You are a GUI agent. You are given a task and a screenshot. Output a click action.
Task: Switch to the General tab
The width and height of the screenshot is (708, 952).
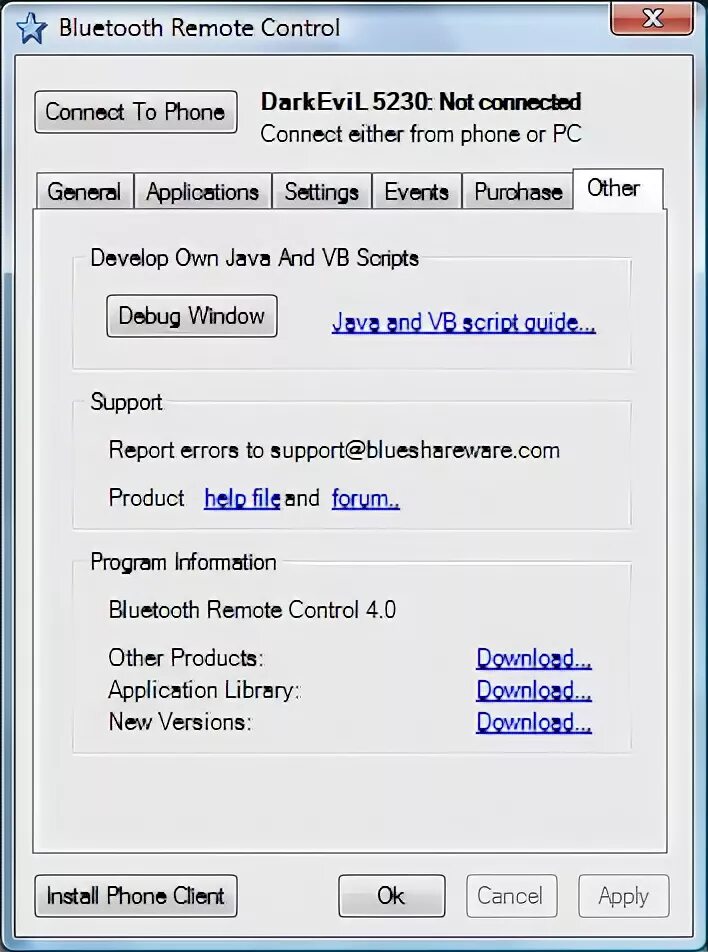(x=84, y=192)
